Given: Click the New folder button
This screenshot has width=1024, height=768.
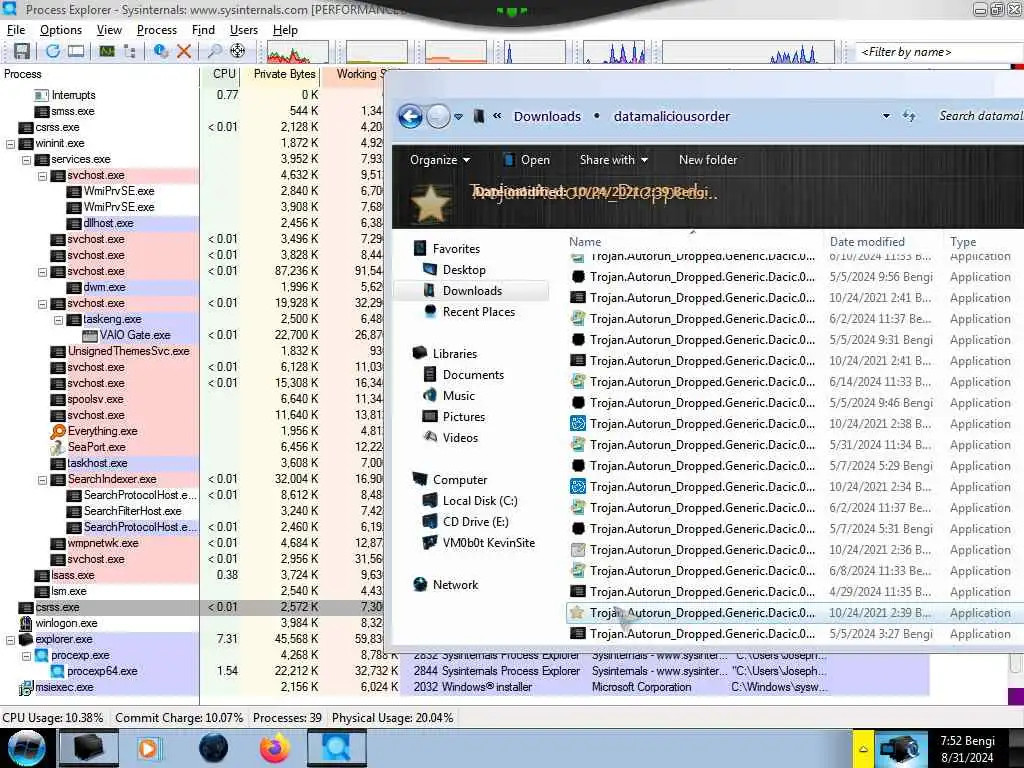Looking at the screenshot, I should coord(708,160).
